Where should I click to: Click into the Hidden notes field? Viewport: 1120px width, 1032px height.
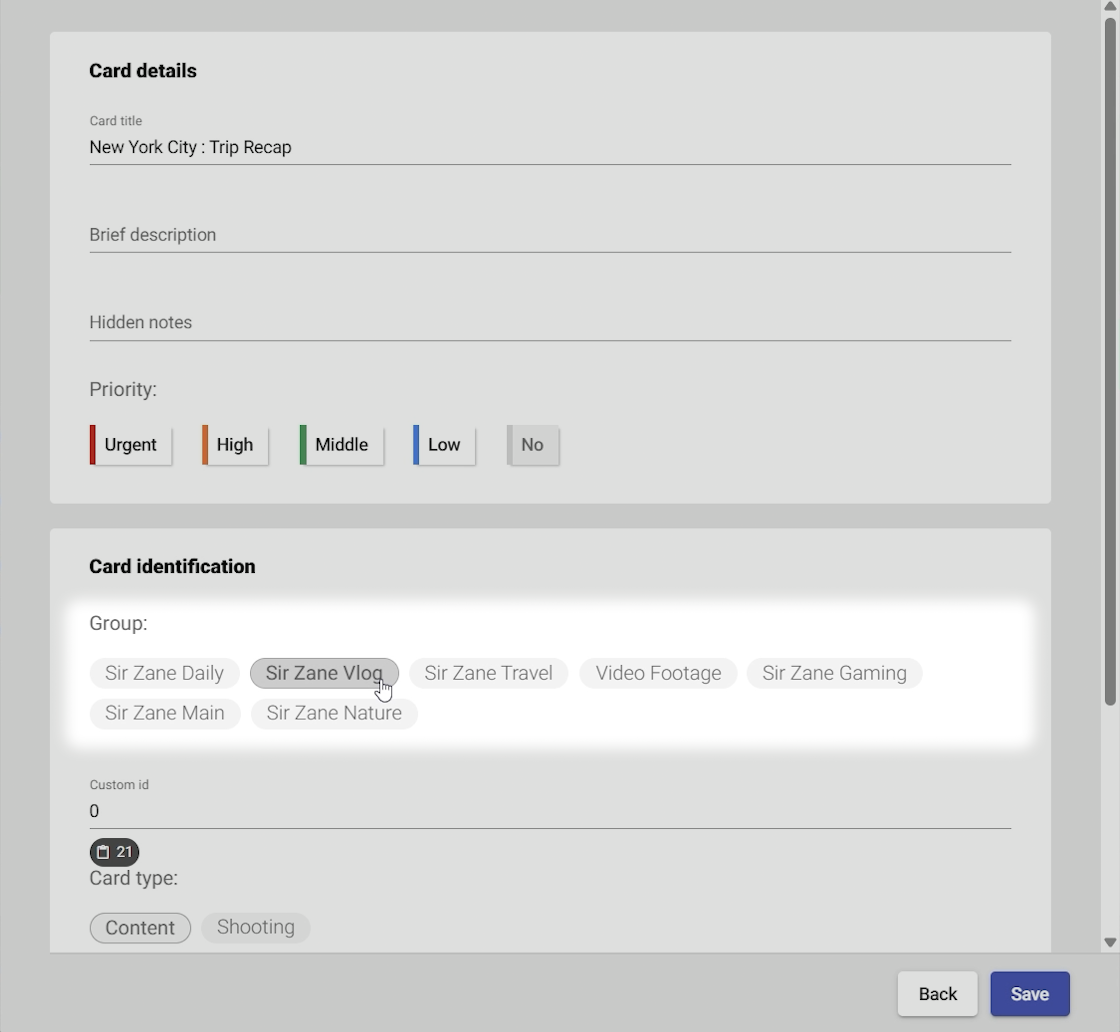point(550,322)
